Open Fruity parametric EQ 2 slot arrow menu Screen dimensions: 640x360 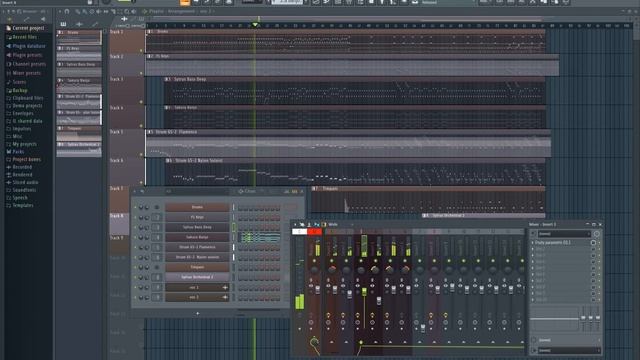pos(533,242)
